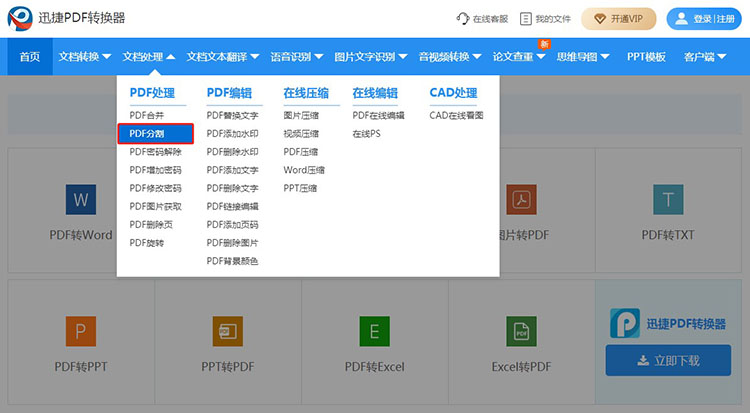The width and height of the screenshot is (750, 413).
Task: Click the 在线压缩 column heading
Action: 306,92
